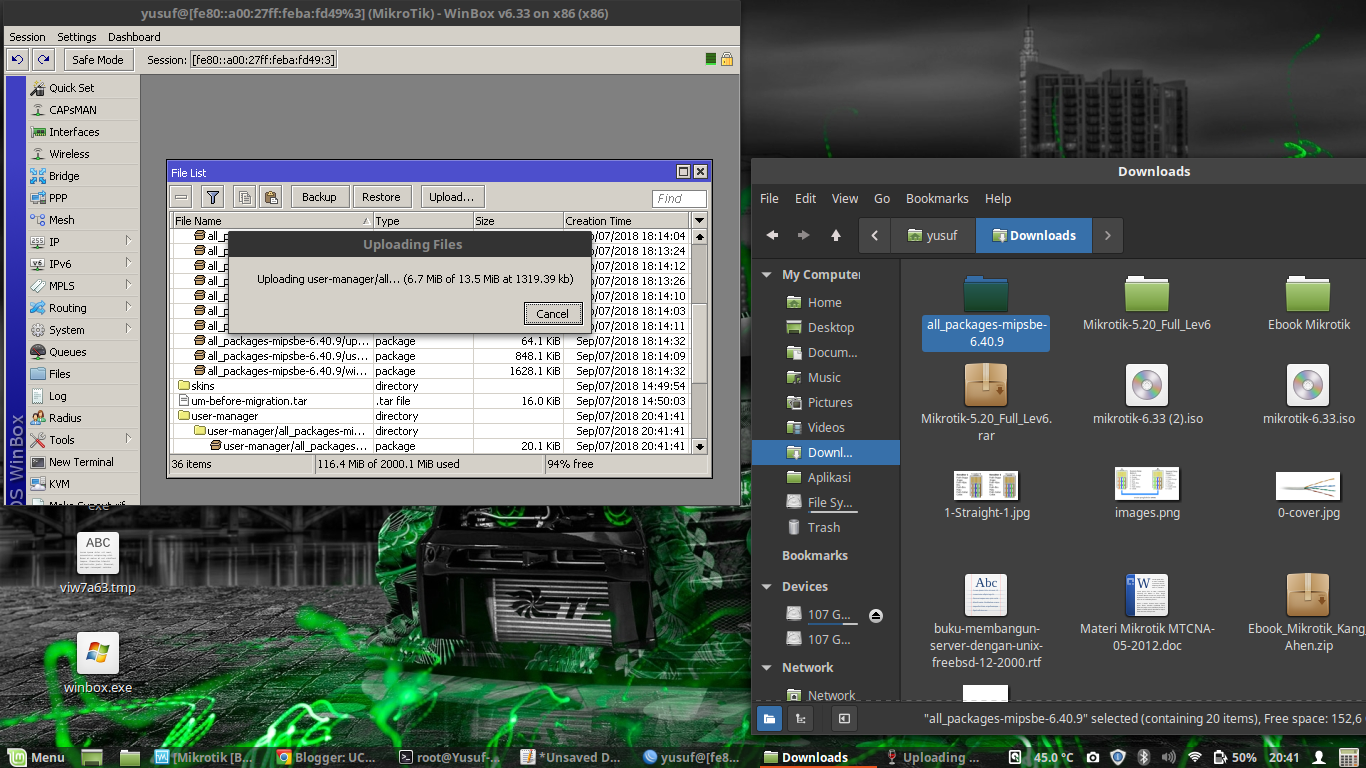The width and height of the screenshot is (1366, 768).
Task: Open KVM in WinBox sidebar
Action: [59, 484]
